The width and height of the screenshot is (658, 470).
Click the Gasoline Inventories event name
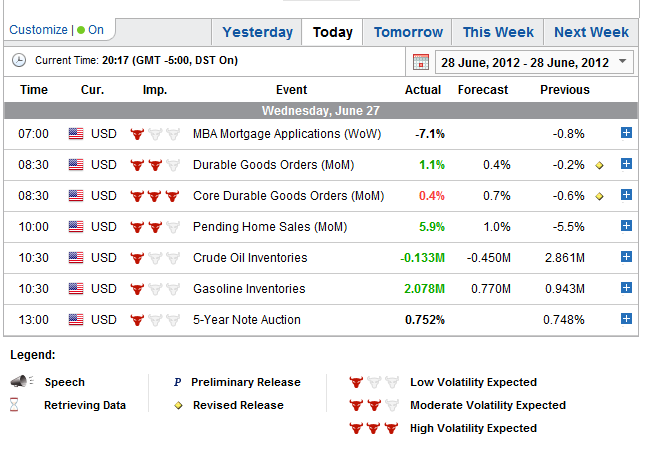249,289
